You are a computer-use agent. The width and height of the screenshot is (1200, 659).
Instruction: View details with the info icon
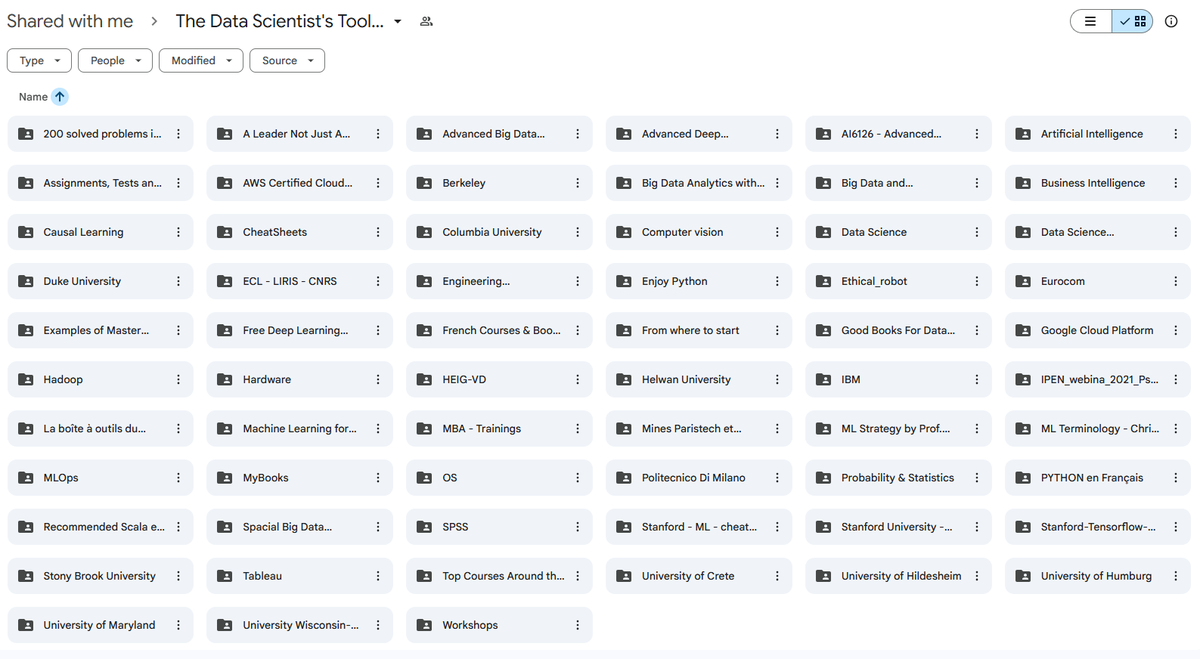(x=1171, y=21)
